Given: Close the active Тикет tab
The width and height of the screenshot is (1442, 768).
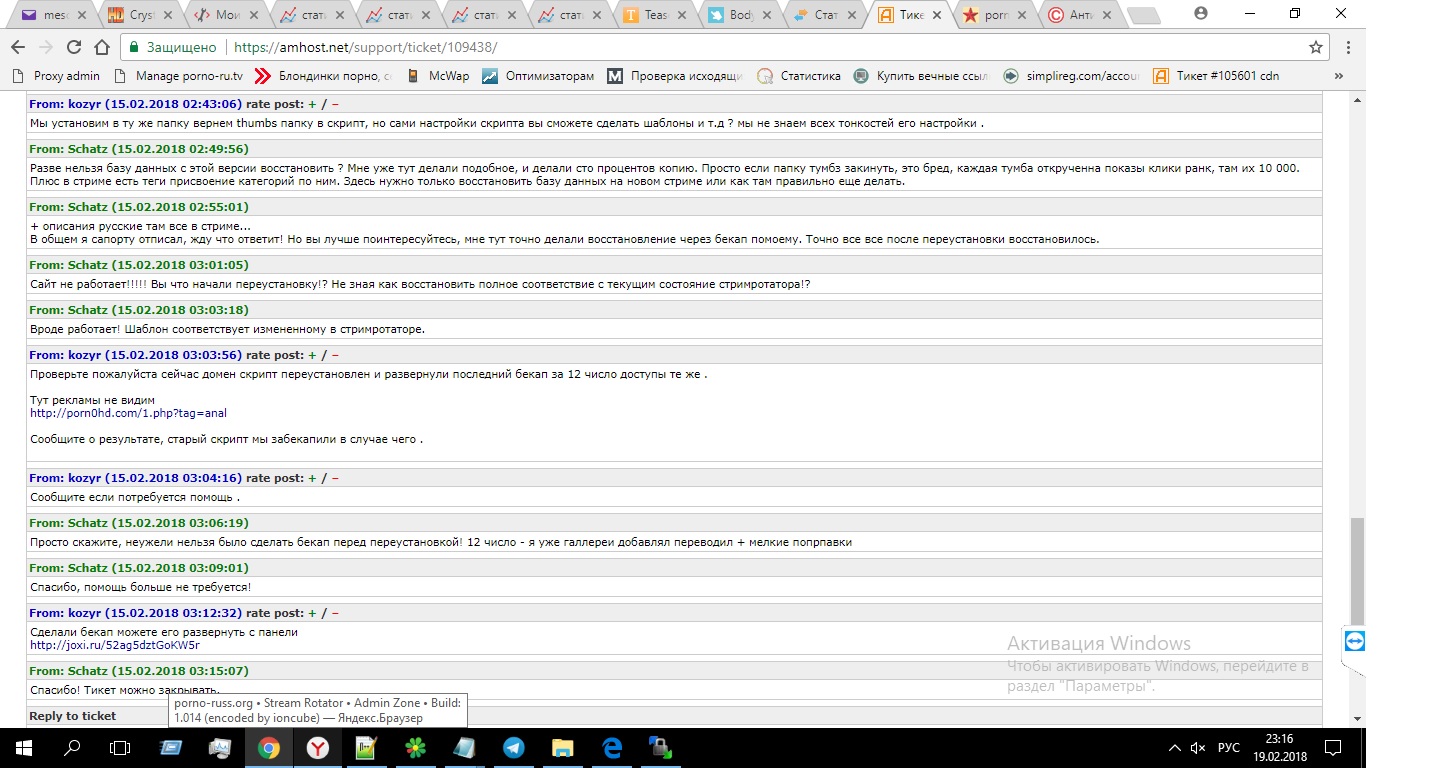Looking at the screenshot, I should pyautogui.click(x=936, y=15).
